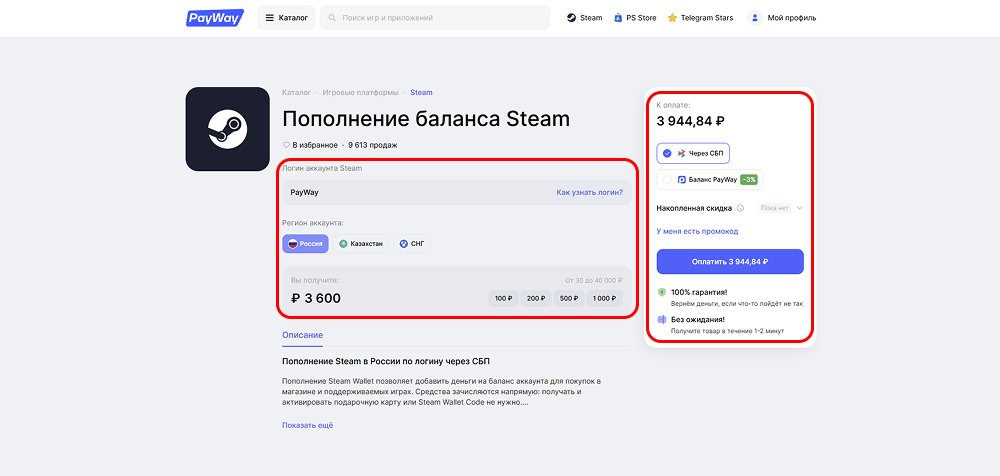Viewport: 1000px width, 476px height.
Task: Open PS Store from the header
Action: tap(635, 18)
